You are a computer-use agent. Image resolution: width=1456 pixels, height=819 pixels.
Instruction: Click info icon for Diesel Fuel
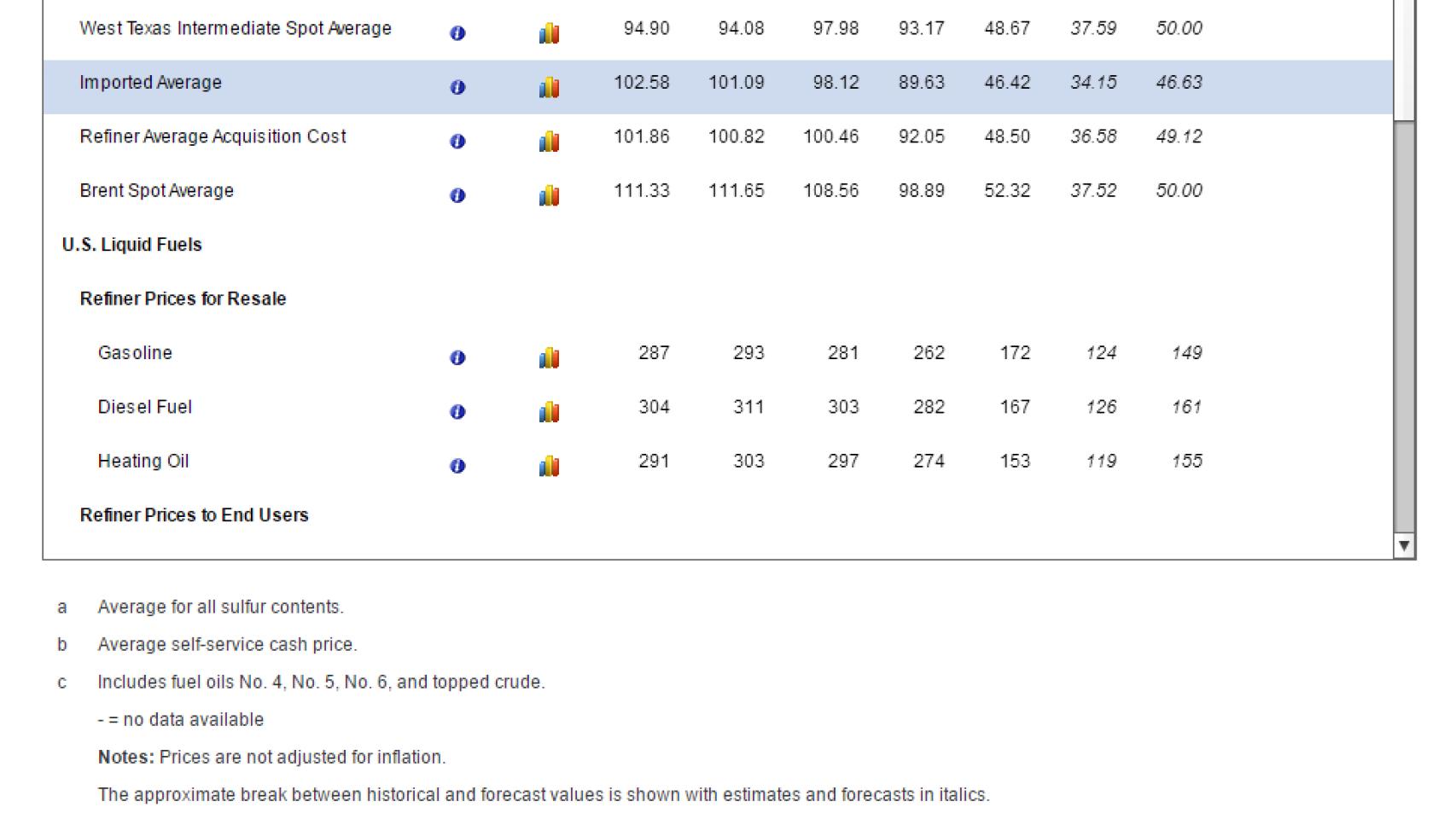pos(457,412)
